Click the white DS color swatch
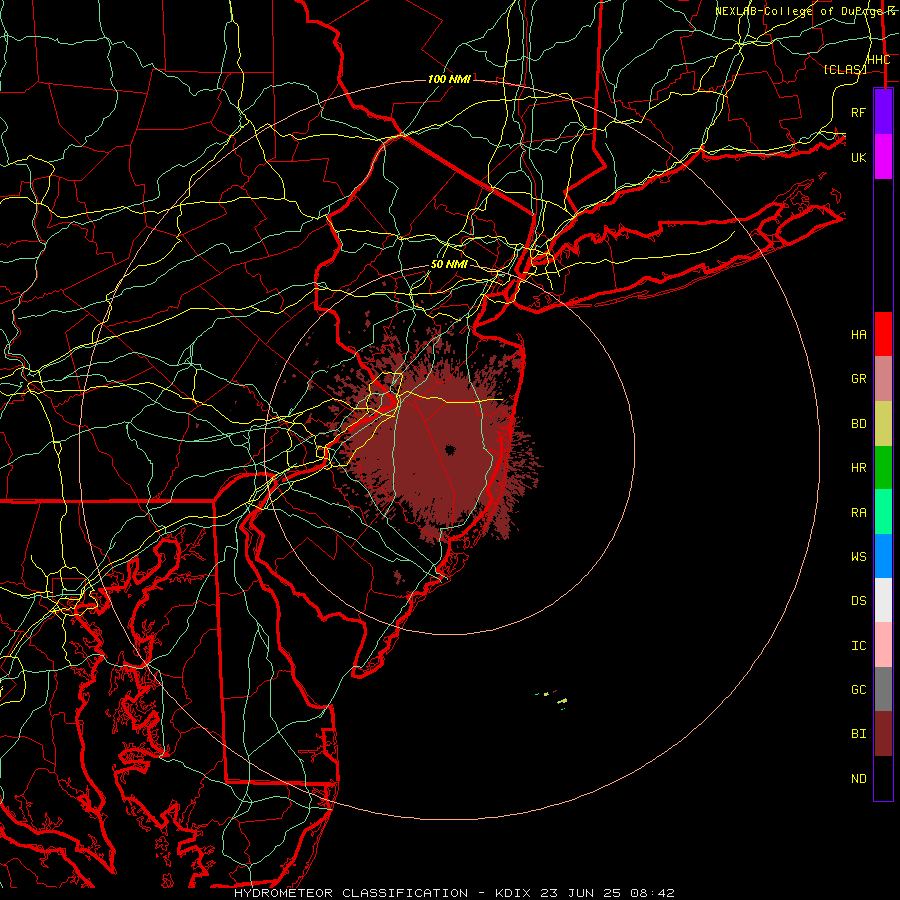The width and height of the screenshot is (900, 900). pos(883,600)
